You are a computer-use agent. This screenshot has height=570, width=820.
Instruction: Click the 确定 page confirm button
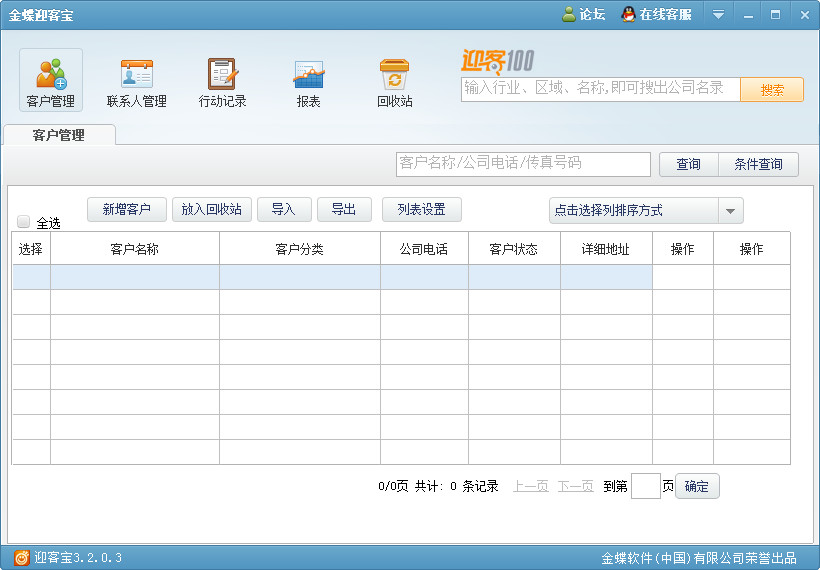(697, 486)
